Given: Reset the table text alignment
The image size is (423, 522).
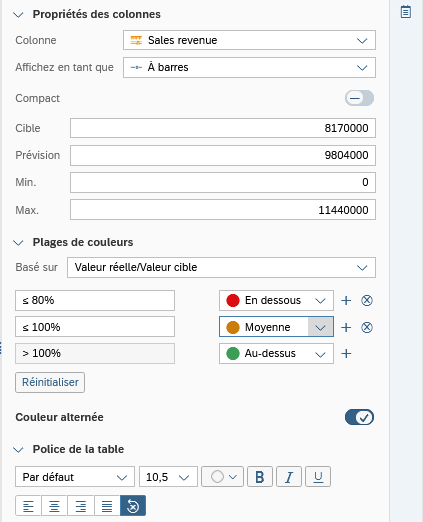Looking at the screenshot, I should tap(133, 506).
